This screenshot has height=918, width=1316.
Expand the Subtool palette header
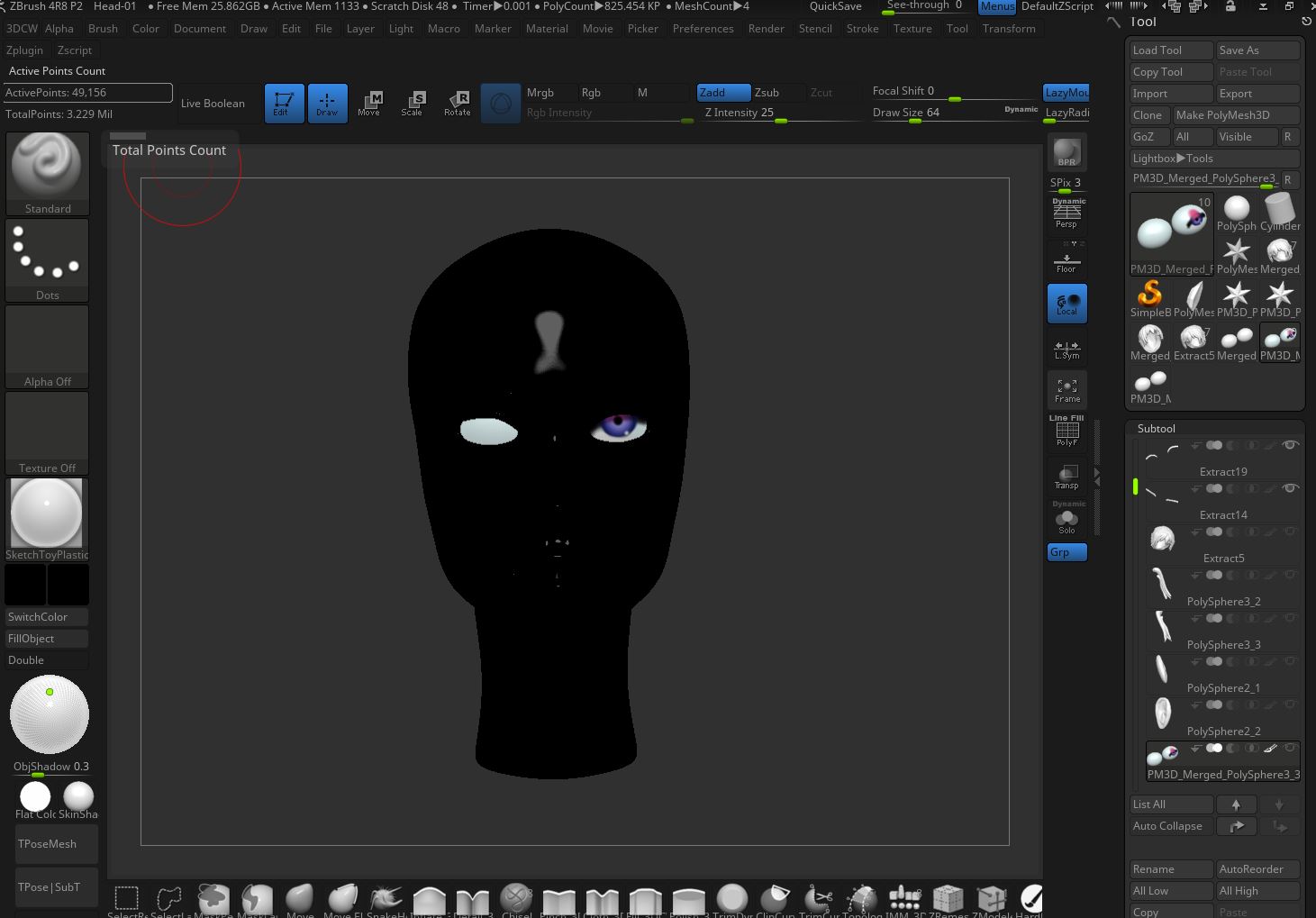point(1156,429)
